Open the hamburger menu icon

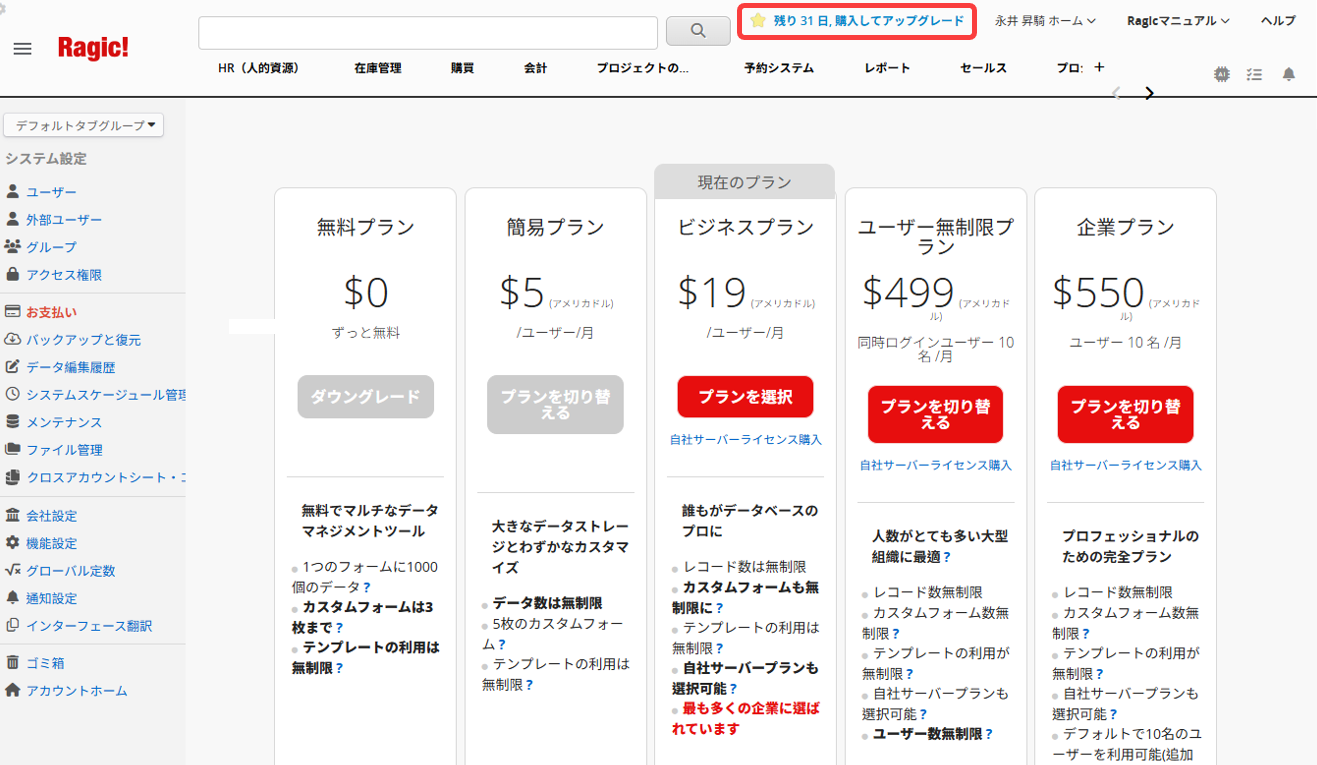[x=22, y=49]
